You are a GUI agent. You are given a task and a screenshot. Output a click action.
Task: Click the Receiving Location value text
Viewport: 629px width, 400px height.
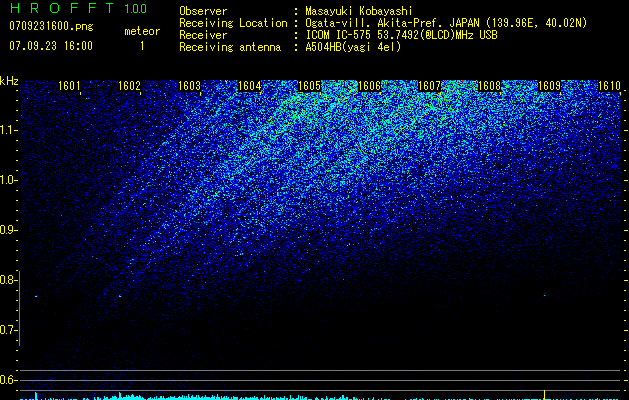(446, 23)
